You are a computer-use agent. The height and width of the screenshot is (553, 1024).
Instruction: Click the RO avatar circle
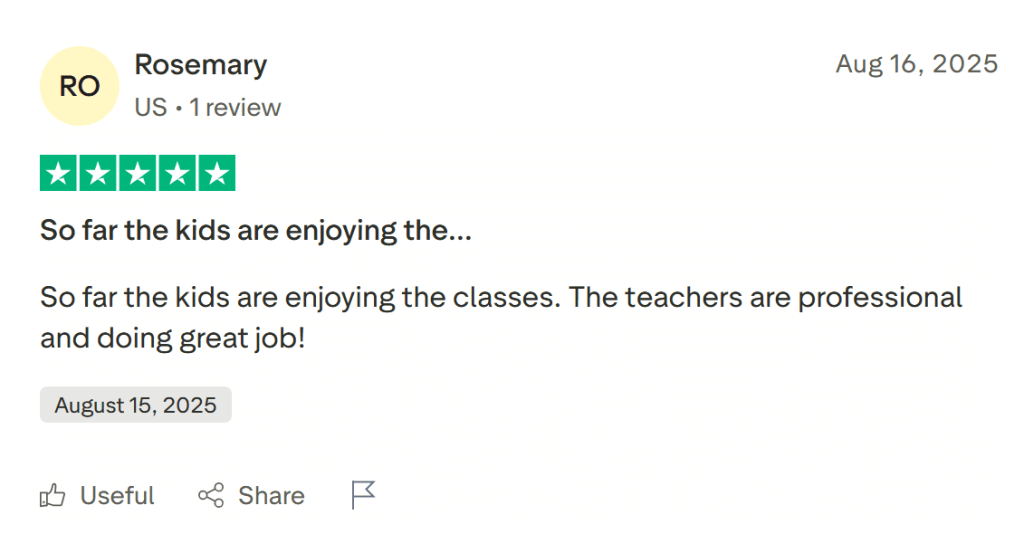coord(79,86)
